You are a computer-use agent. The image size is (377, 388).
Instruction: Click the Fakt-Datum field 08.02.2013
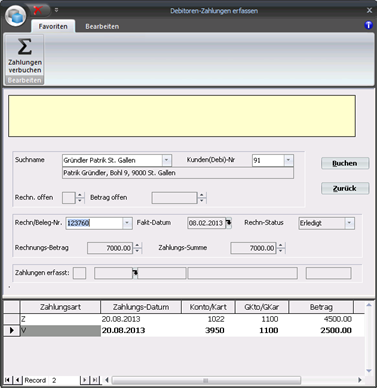206,223
